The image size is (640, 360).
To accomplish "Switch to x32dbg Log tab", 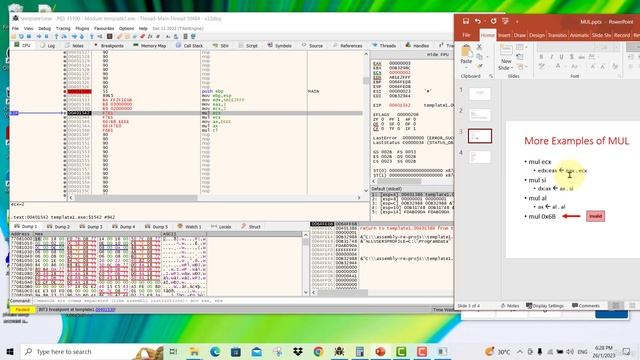I will [47, 46].
